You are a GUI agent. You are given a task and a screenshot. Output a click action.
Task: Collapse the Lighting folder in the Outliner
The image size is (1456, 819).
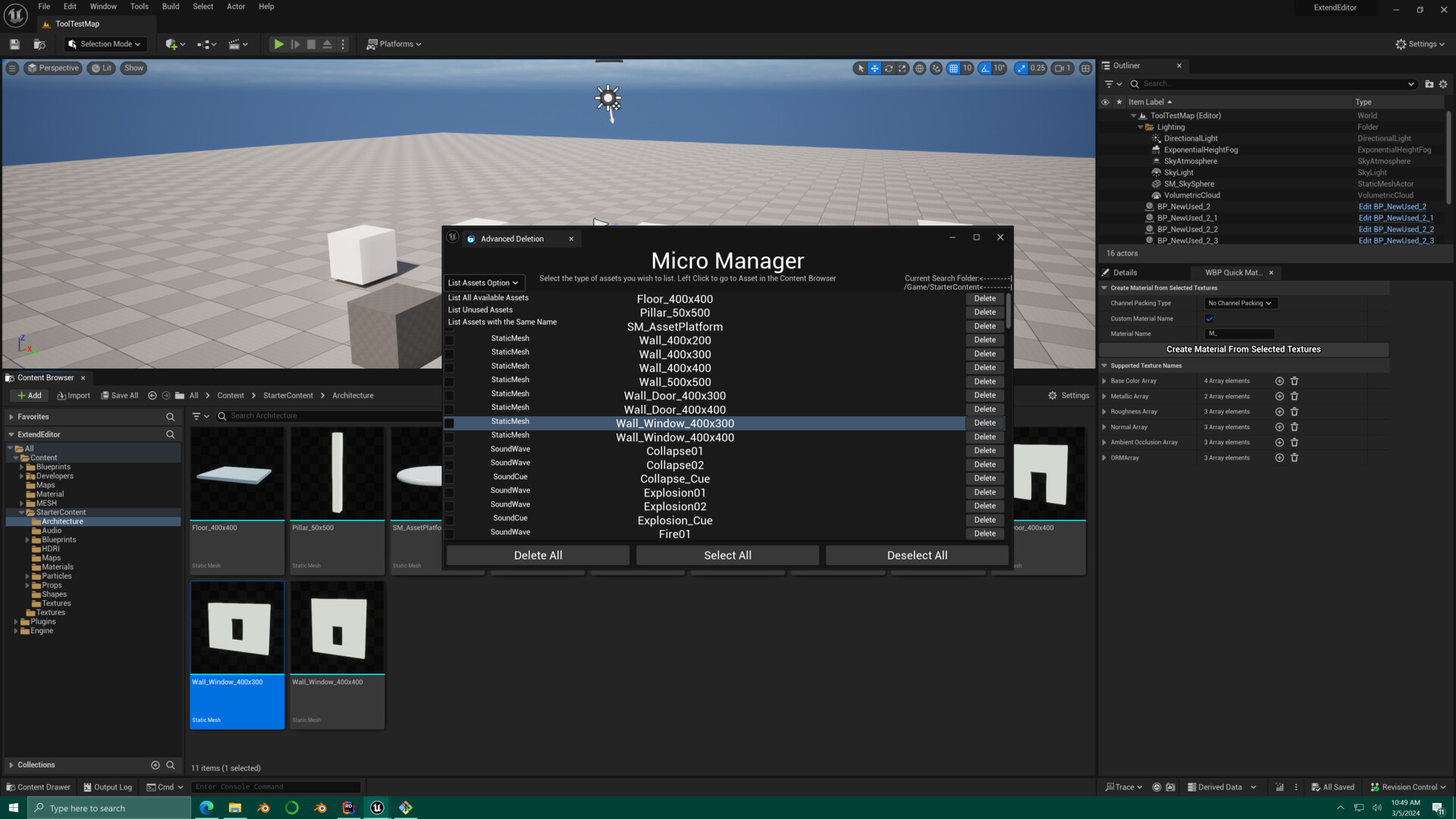pyautogui.click(x=1141, y=127)
